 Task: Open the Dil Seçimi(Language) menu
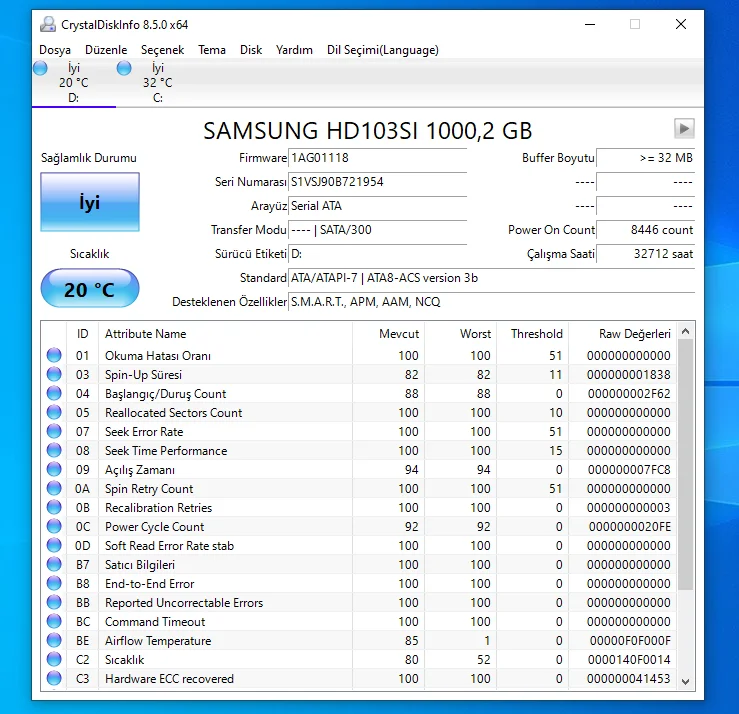(383, 50)
